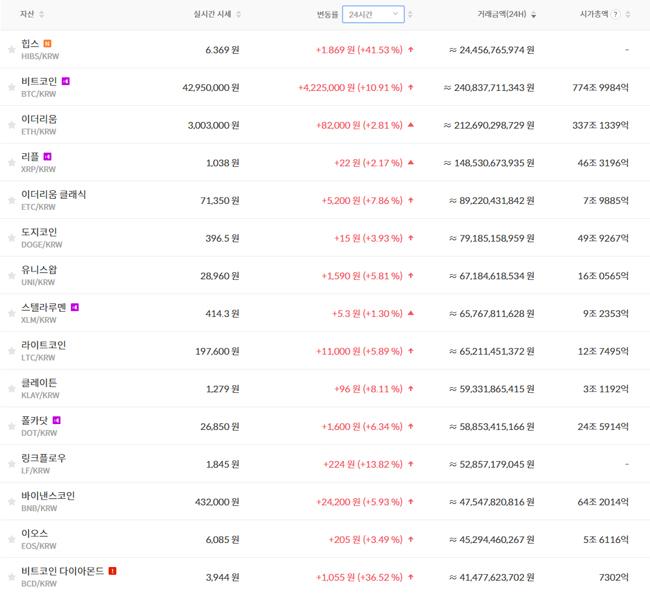Viewport: 650px width, 593px height.
Task: Star the 링크플로우 LF/KRW row
Action: [12, 464]
